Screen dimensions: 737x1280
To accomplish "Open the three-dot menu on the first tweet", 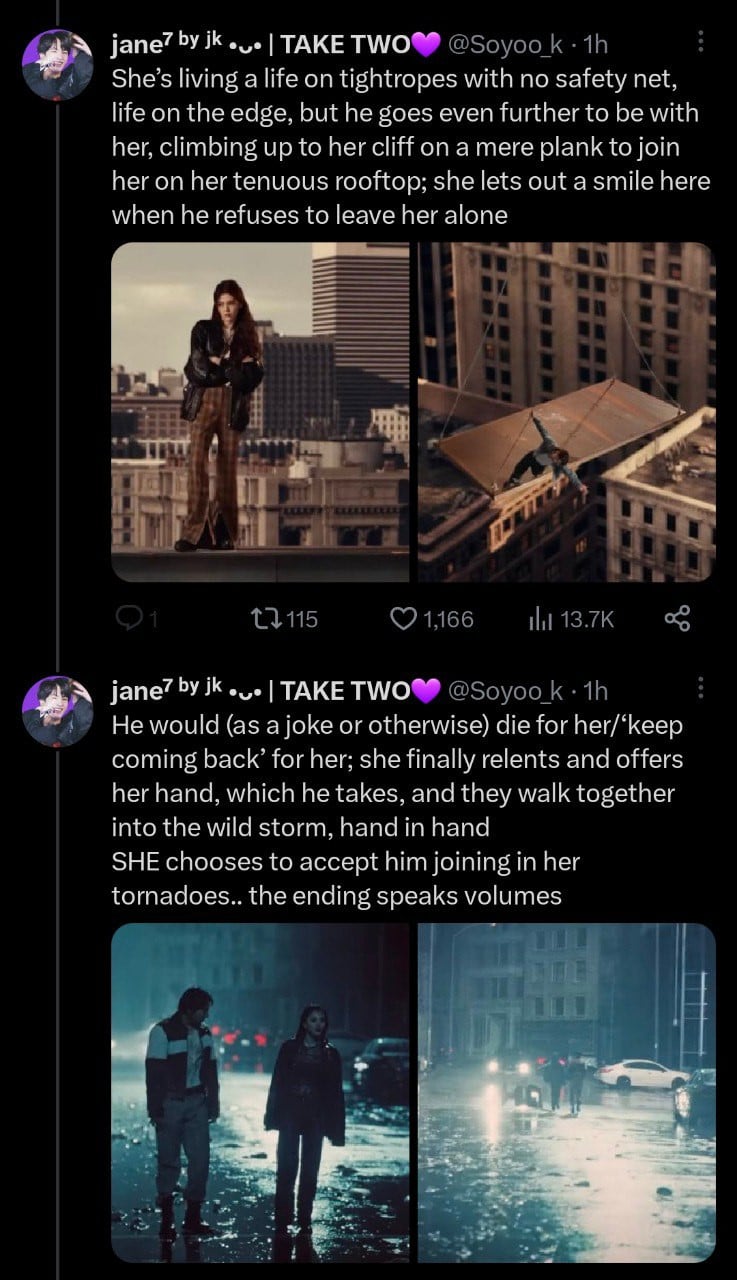I will (700, 41).
